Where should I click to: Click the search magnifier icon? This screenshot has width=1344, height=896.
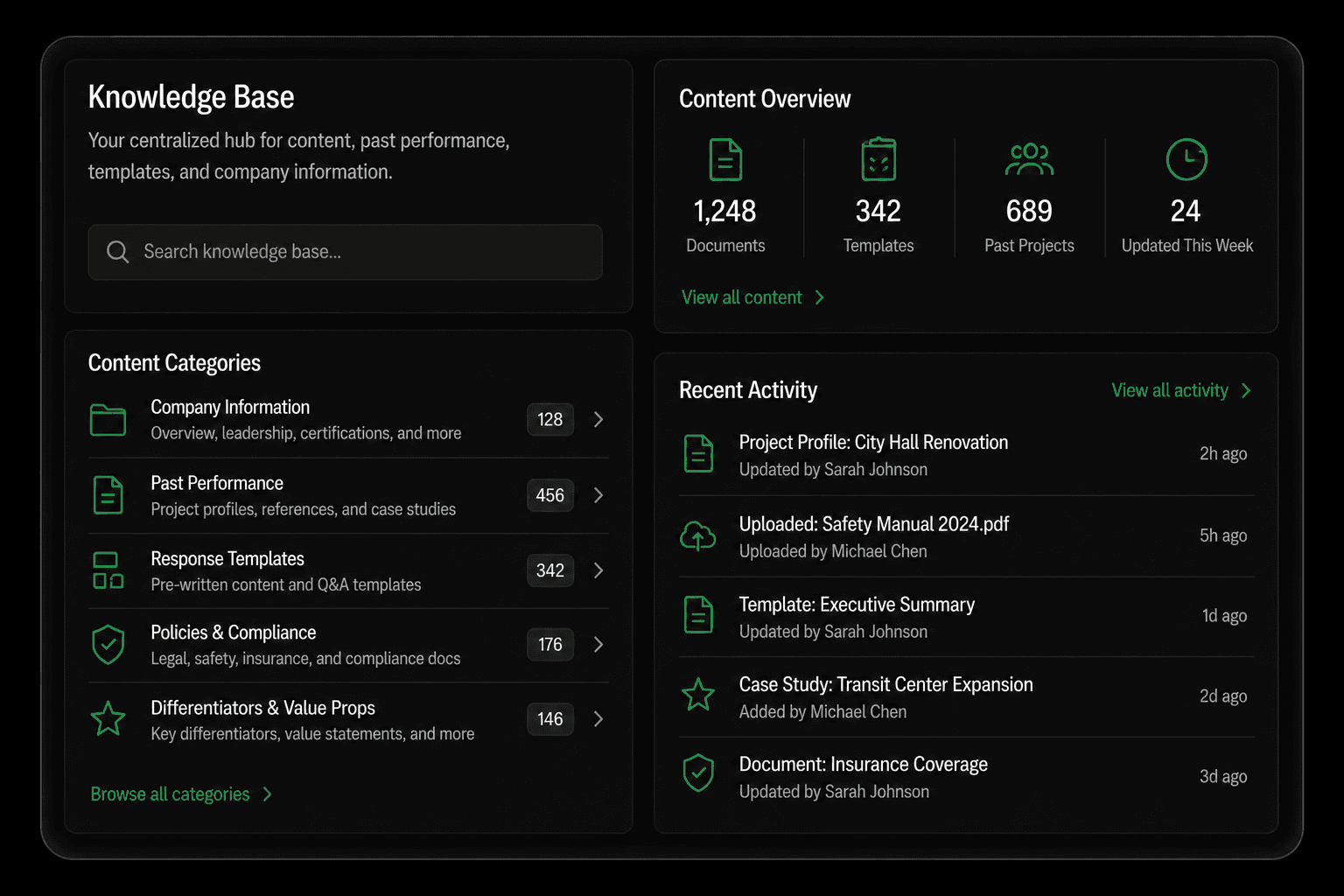tap(118, 252)
